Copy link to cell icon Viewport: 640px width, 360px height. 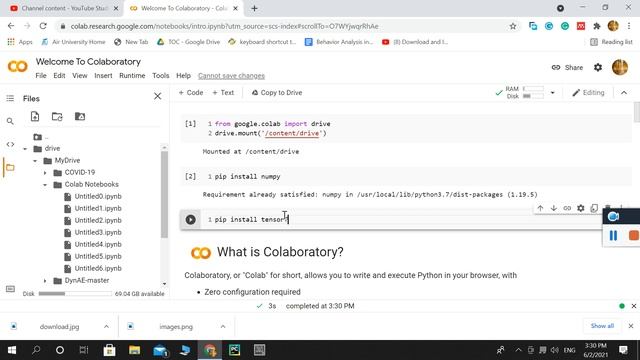567,208
